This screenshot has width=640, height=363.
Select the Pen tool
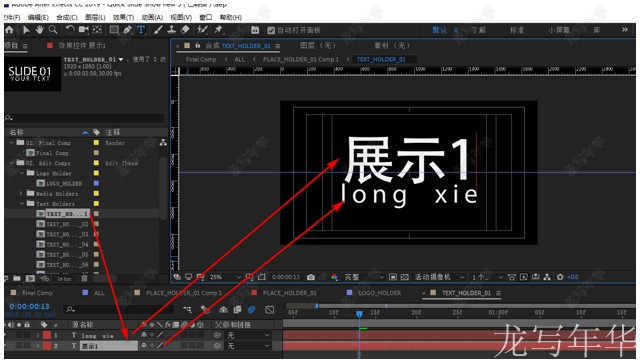tap(127, 30)
